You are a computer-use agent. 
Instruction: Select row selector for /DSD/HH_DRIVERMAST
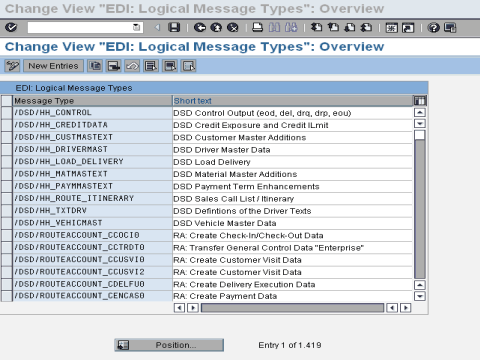[7, 149]
